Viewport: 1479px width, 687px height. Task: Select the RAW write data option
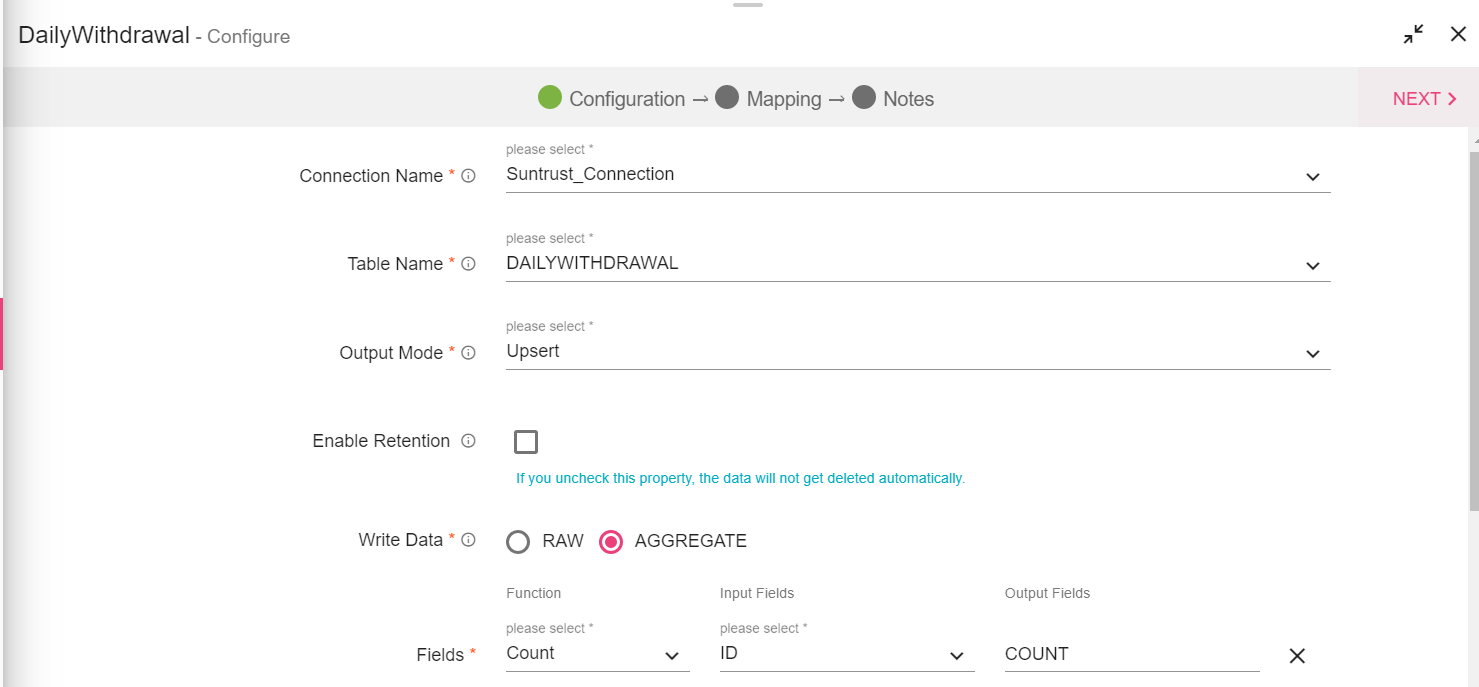click(518, 542)
